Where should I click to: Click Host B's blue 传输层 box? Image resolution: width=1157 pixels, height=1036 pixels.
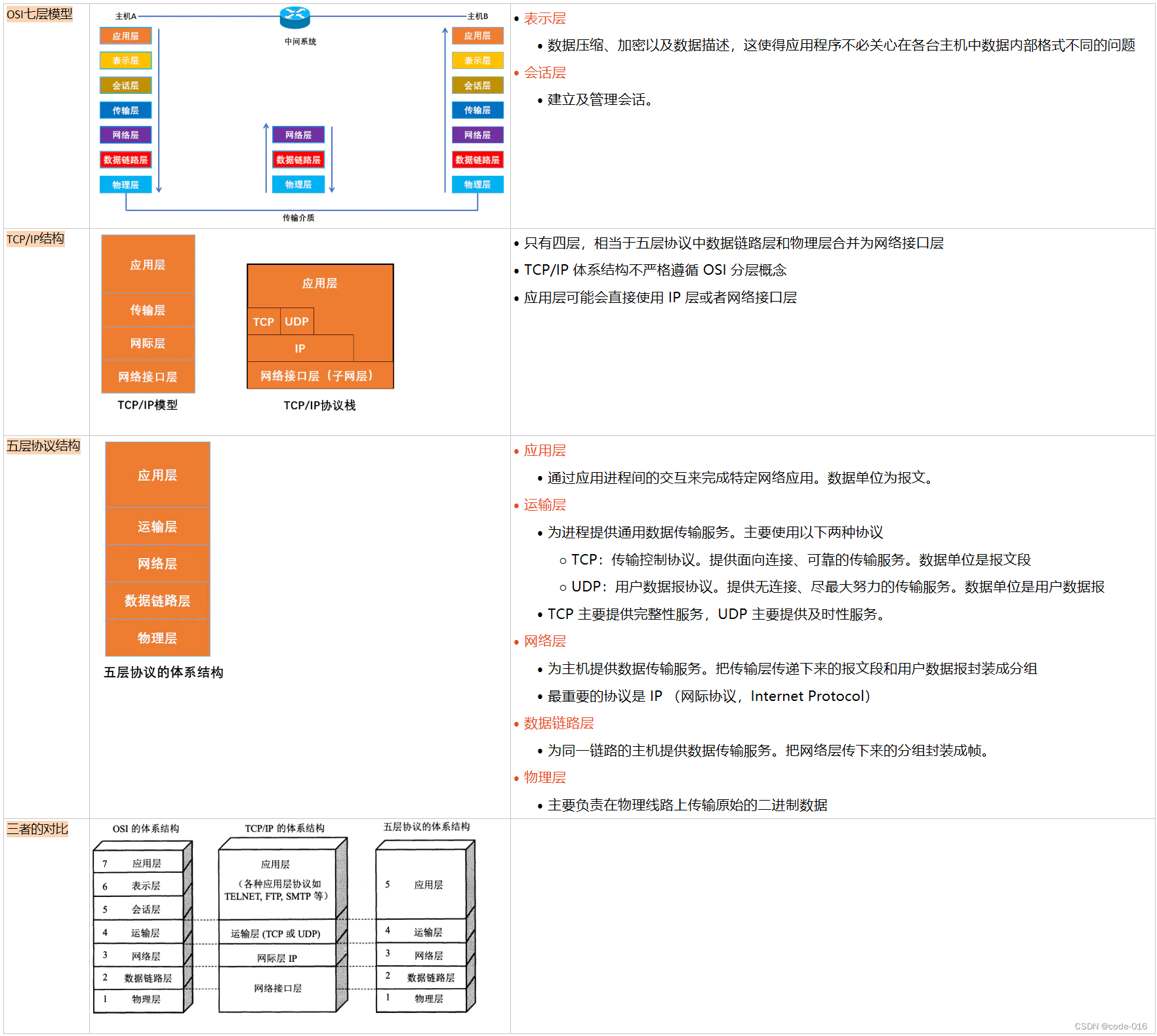[477, 110]
